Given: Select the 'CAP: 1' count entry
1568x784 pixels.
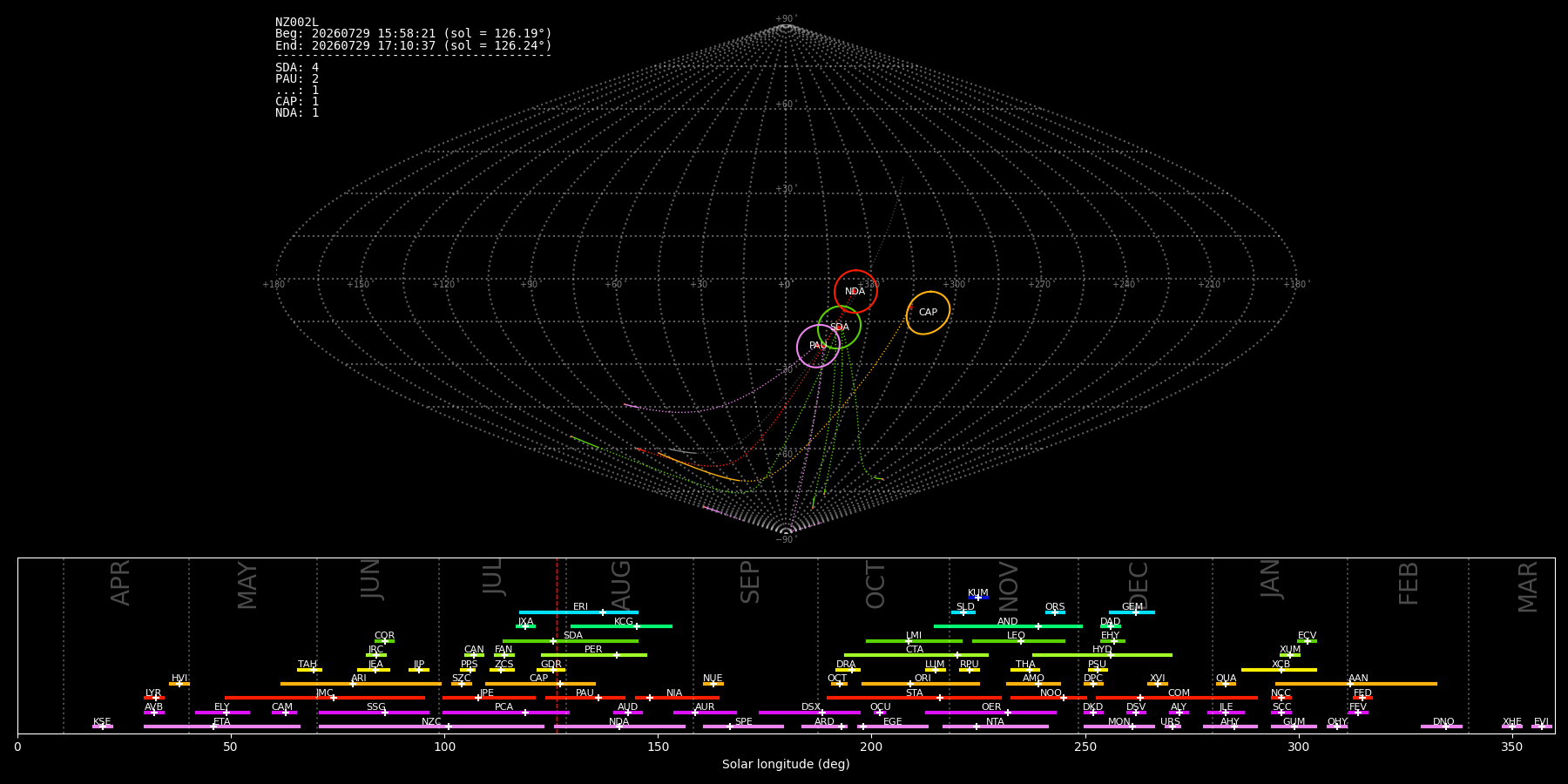Looking at the screenshot, I should pyautogui.click(x=297, y=102).
